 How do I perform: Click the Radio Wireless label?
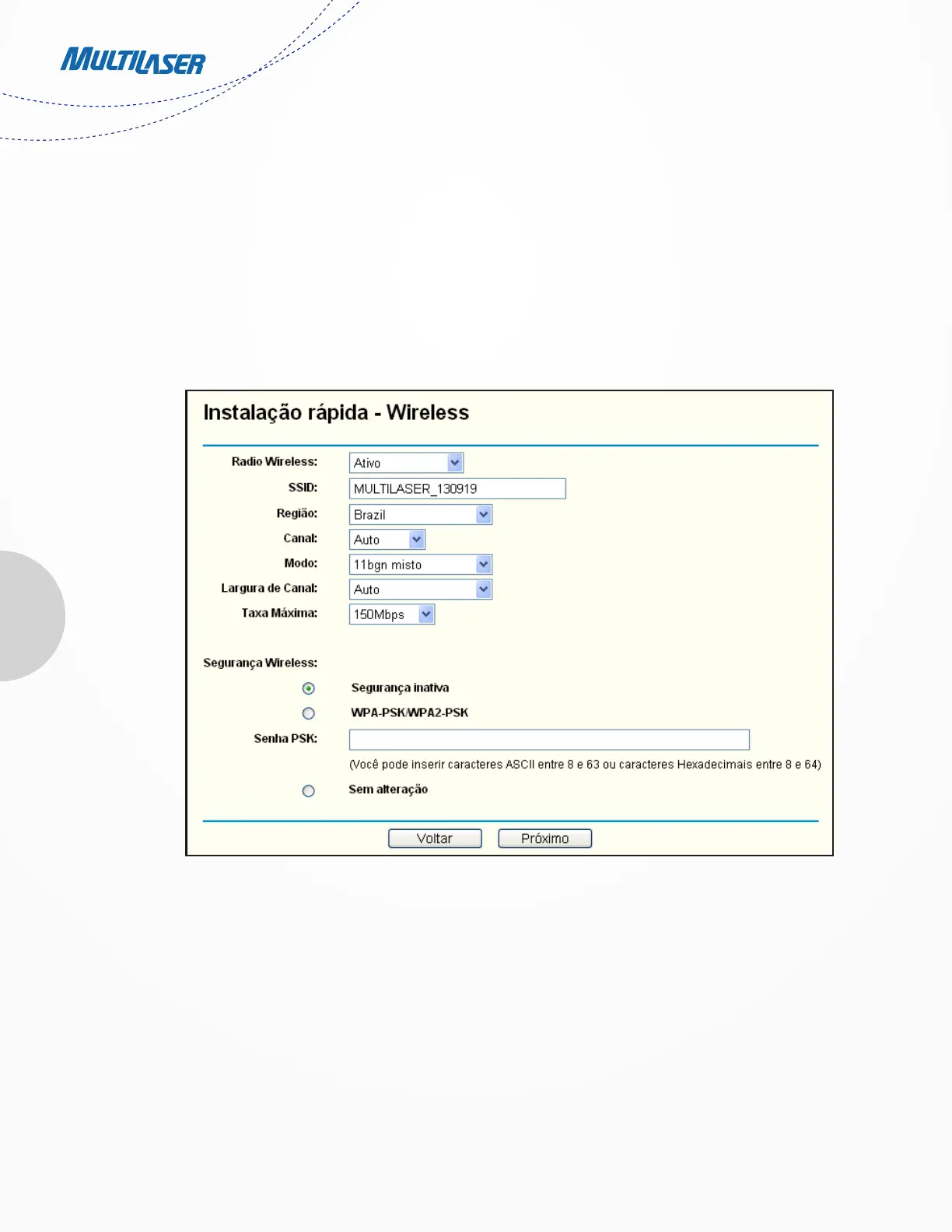[275, 462]
